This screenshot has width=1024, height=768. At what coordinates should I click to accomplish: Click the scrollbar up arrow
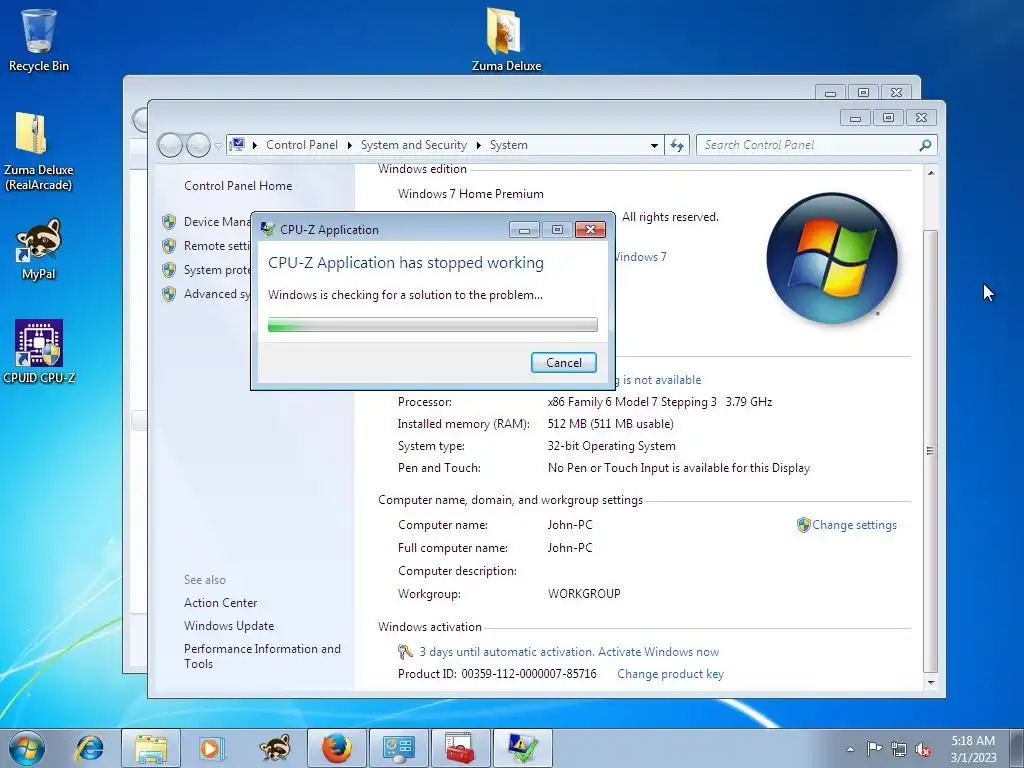(931, 172)
